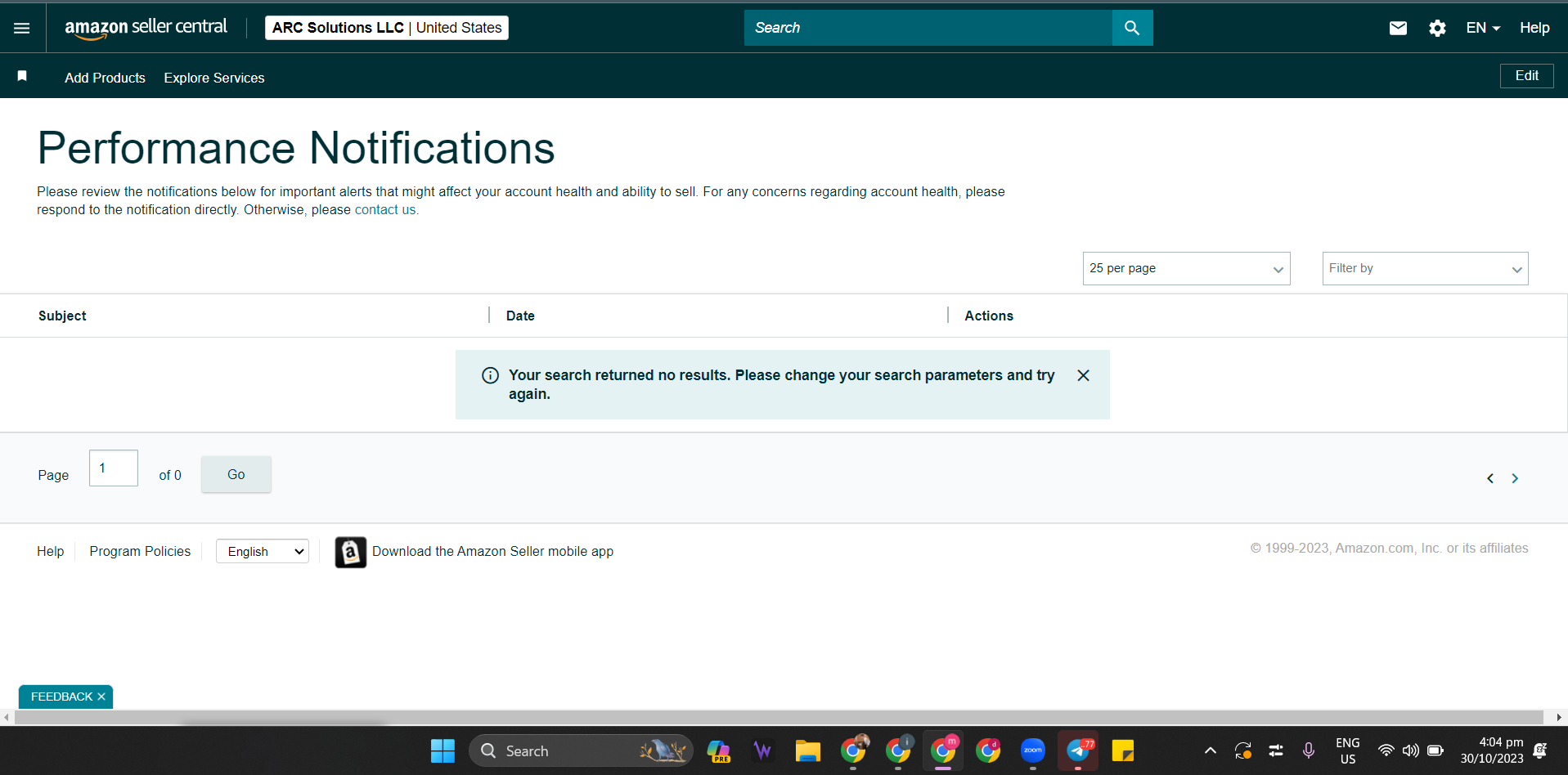This screenshot has width=1568, height=775.
Task: Open the EN language dropdown
Action: (1483, 28)
